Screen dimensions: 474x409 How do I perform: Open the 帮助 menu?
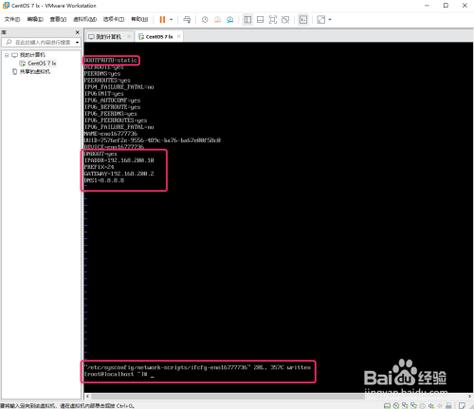tap(139, 19)
